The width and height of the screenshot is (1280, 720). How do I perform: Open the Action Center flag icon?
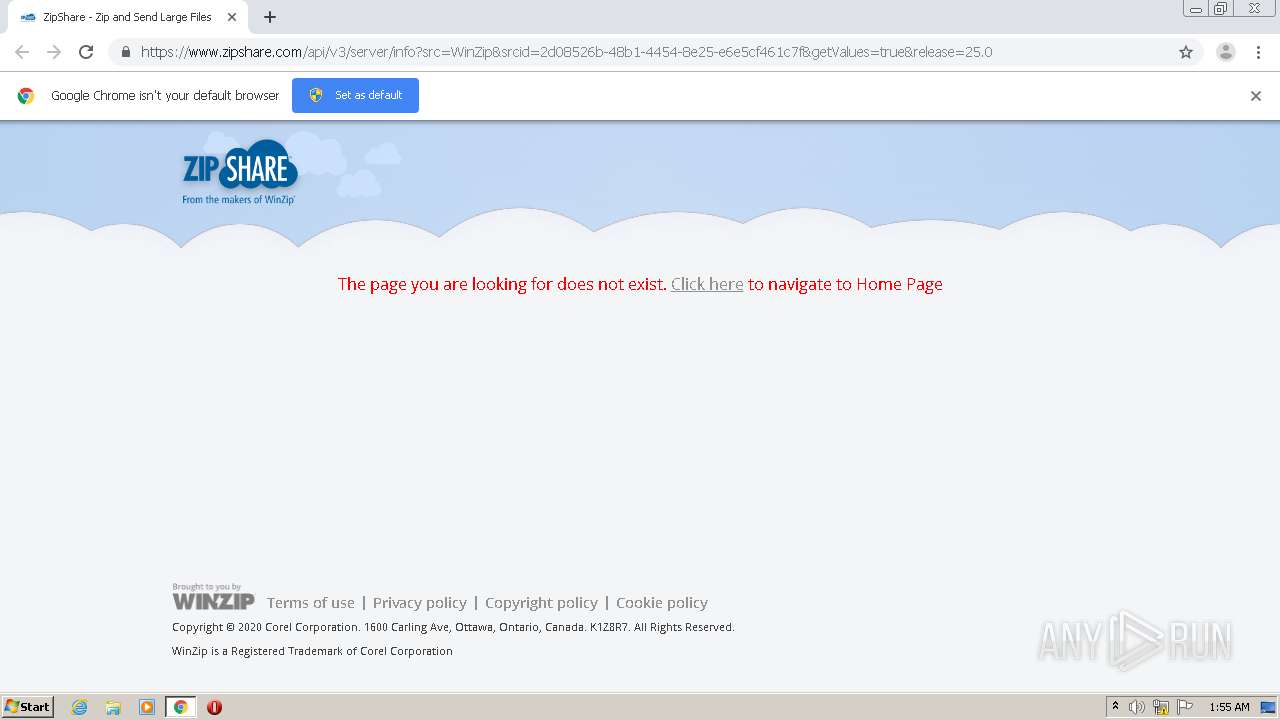[1185, 707]
